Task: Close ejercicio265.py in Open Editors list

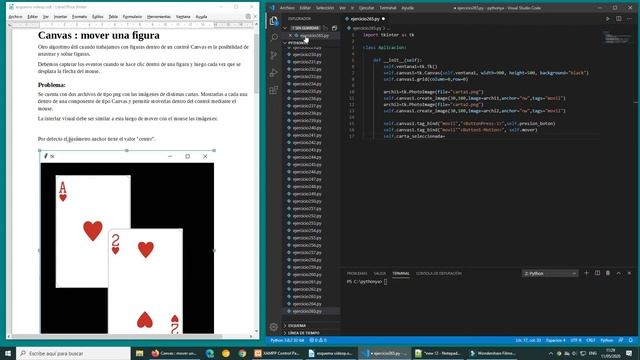Action: point(290,36)
